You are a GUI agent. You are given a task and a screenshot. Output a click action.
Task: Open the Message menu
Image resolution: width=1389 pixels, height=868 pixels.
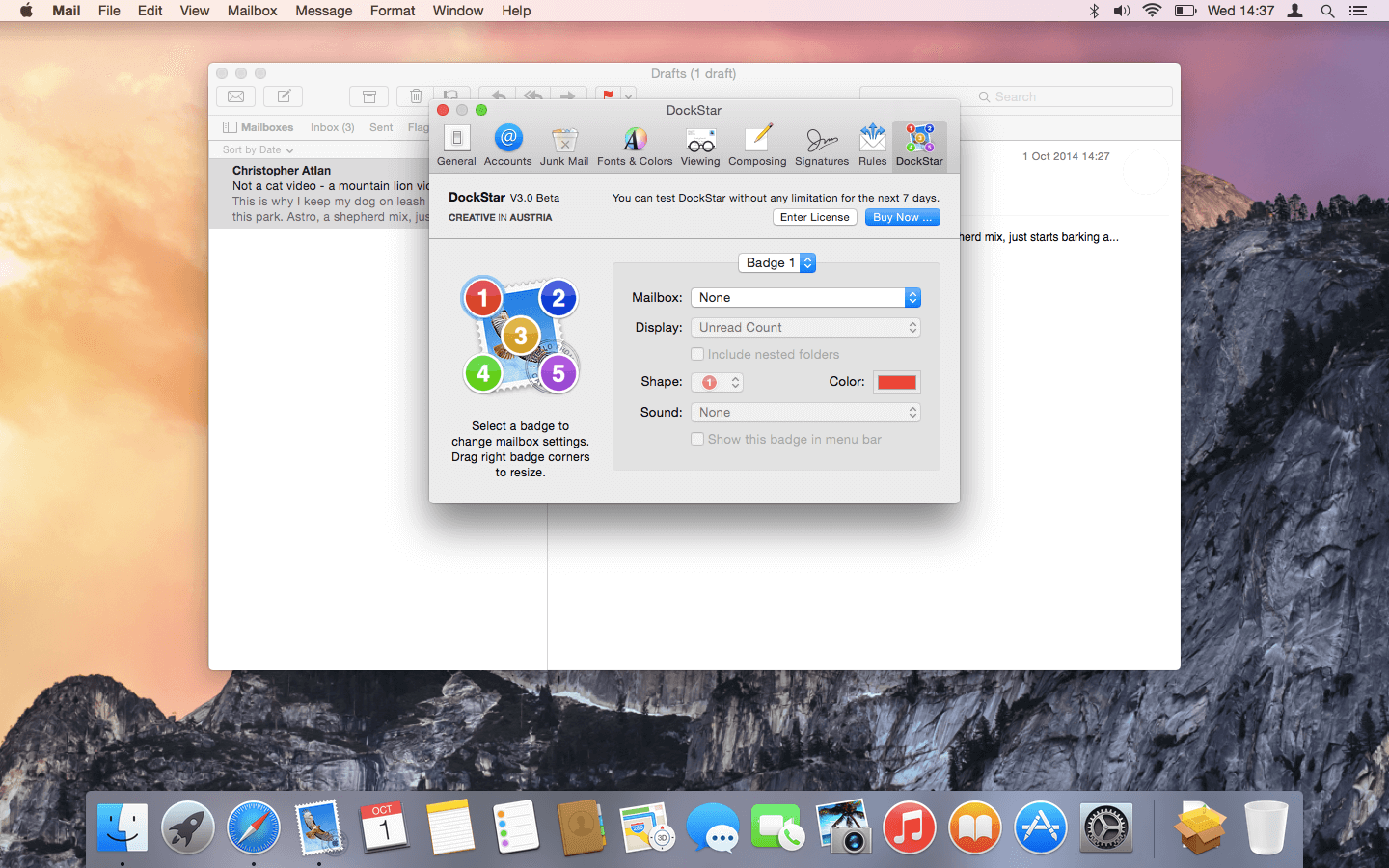(323, 11)
